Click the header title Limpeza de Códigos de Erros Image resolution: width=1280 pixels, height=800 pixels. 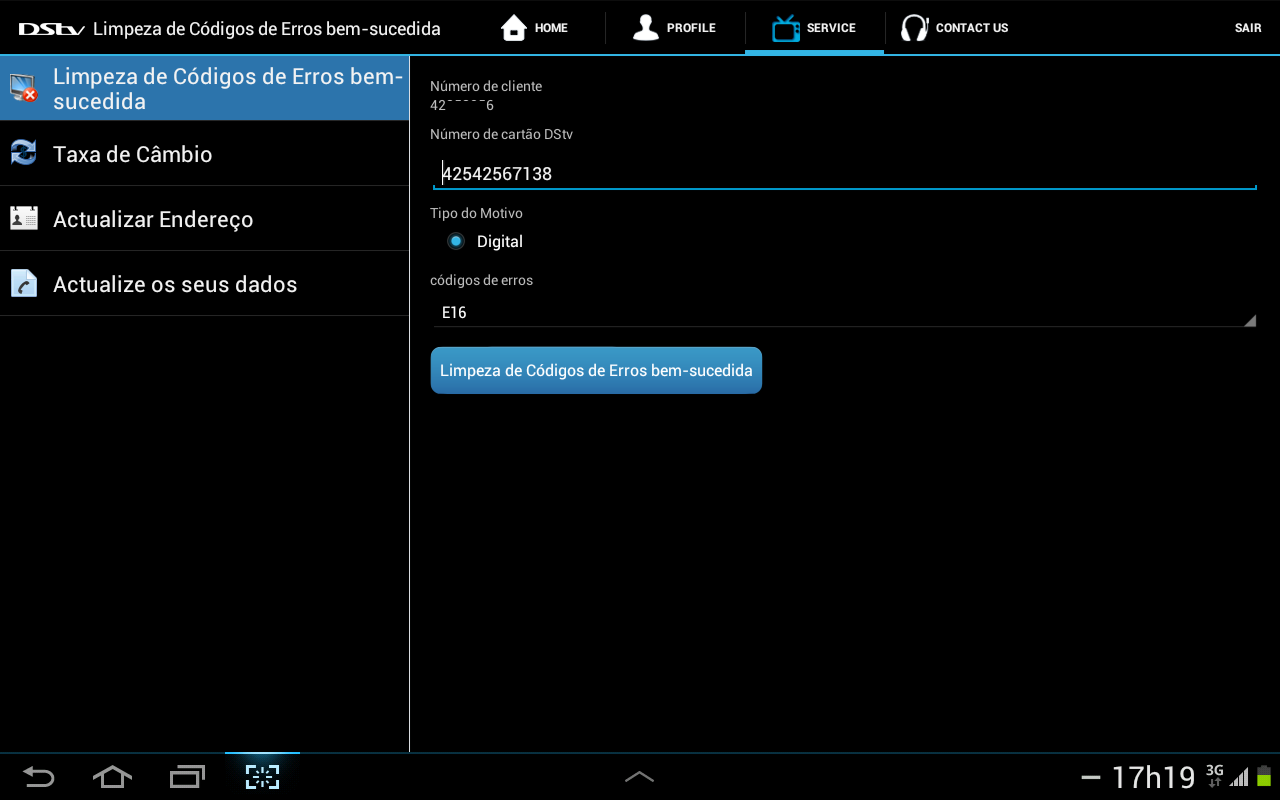coord(267,29)
